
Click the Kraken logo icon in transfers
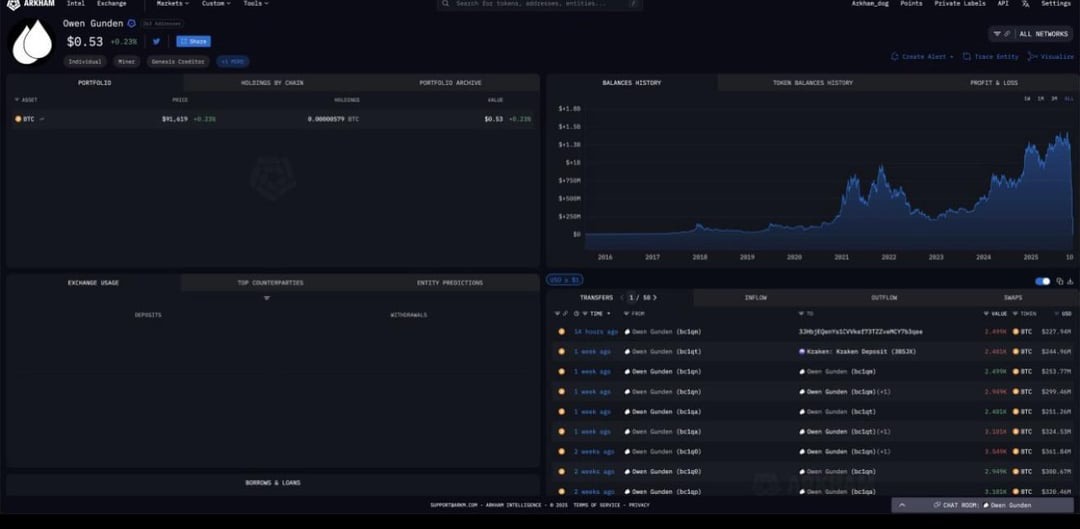tap(802, 352)
